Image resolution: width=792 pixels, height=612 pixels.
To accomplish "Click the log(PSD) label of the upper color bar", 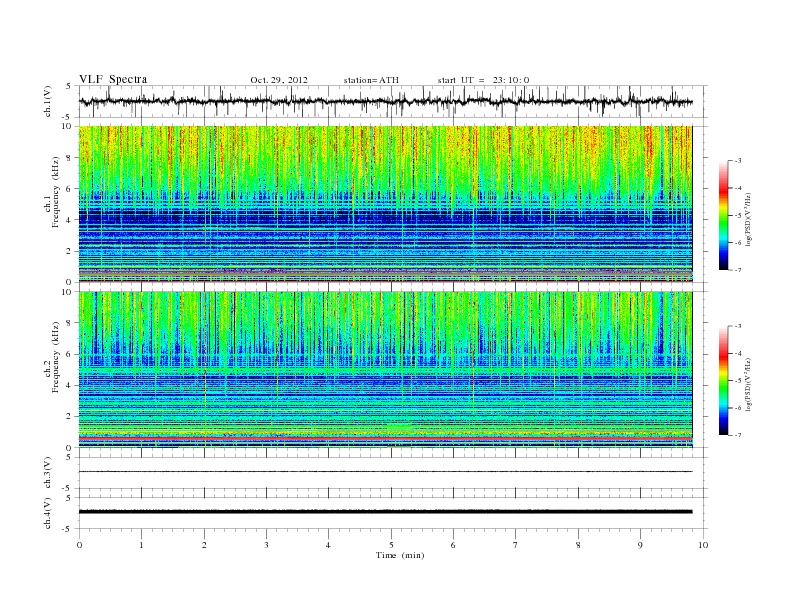I will click(750, 220).
